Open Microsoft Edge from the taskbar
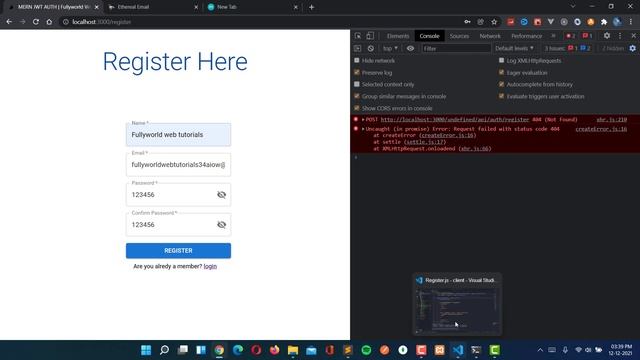The height and width of the screenshot is (360, 640). coord(238,350)
